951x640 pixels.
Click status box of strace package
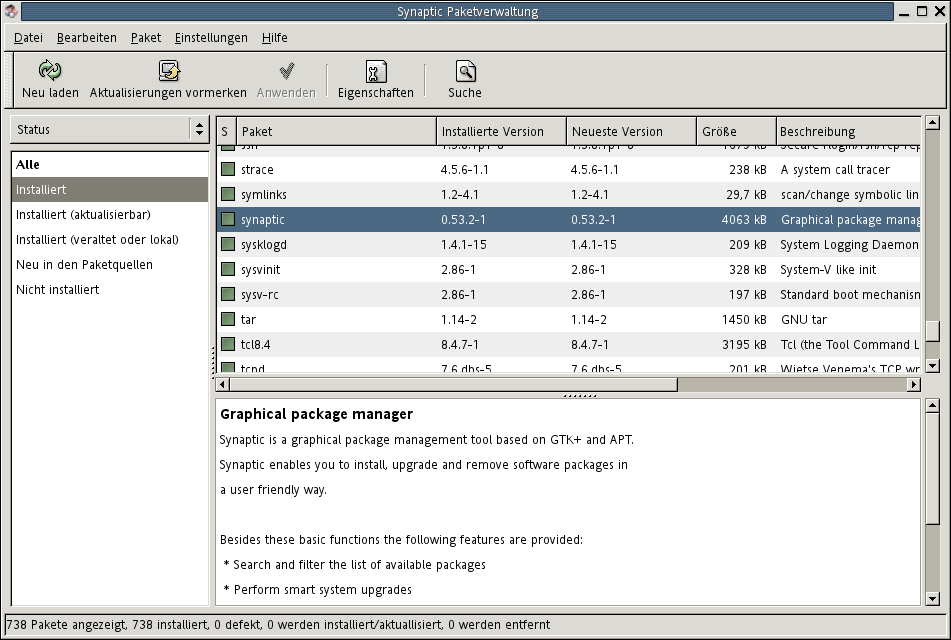click(x=228, y=170)
